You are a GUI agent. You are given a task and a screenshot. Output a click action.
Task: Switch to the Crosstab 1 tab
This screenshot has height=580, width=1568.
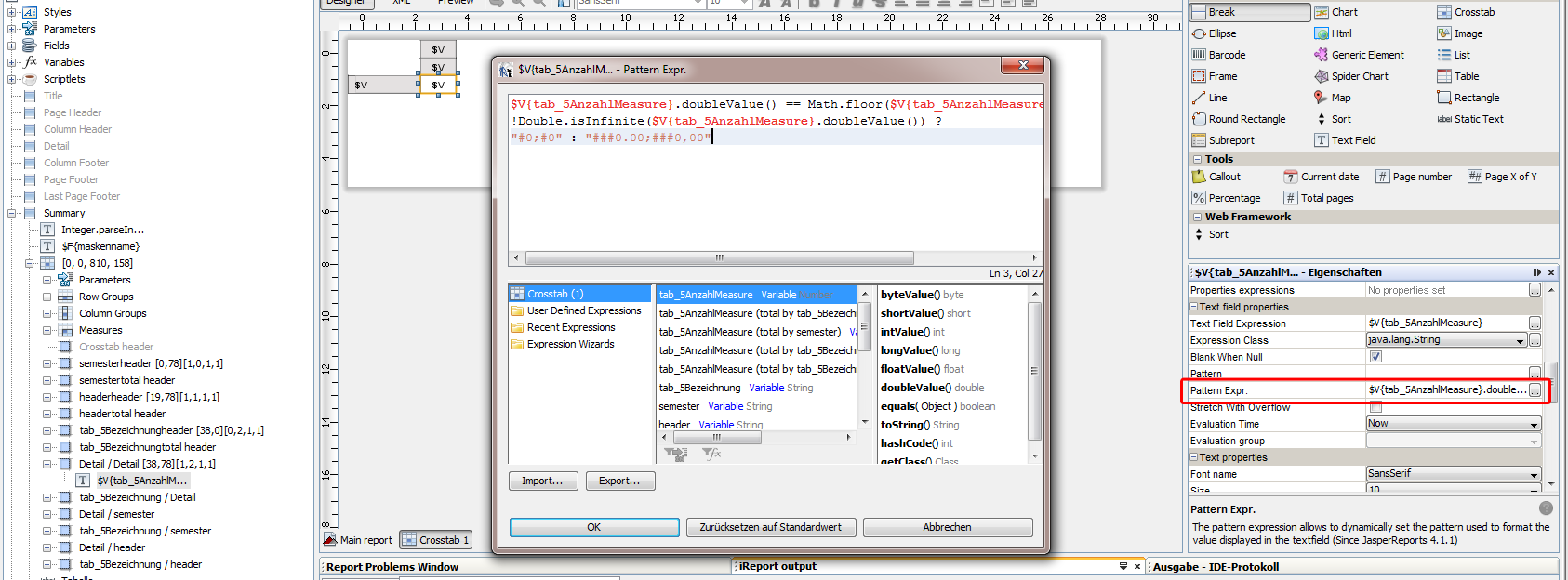[x=436, y=540]
